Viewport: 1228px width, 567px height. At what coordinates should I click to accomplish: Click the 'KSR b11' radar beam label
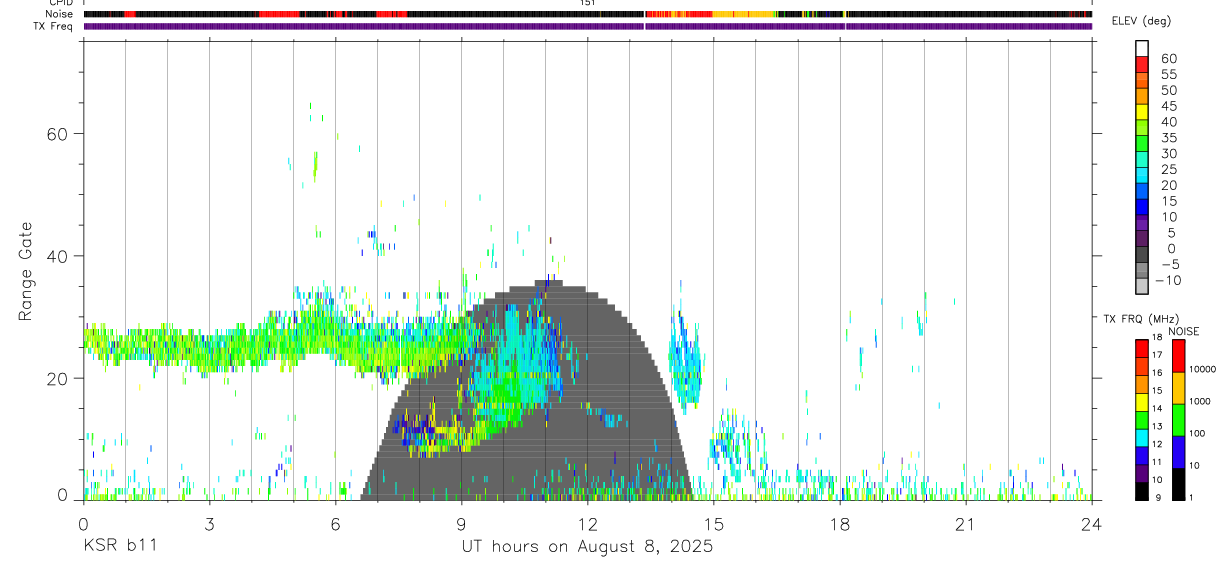tap(120, 547)
